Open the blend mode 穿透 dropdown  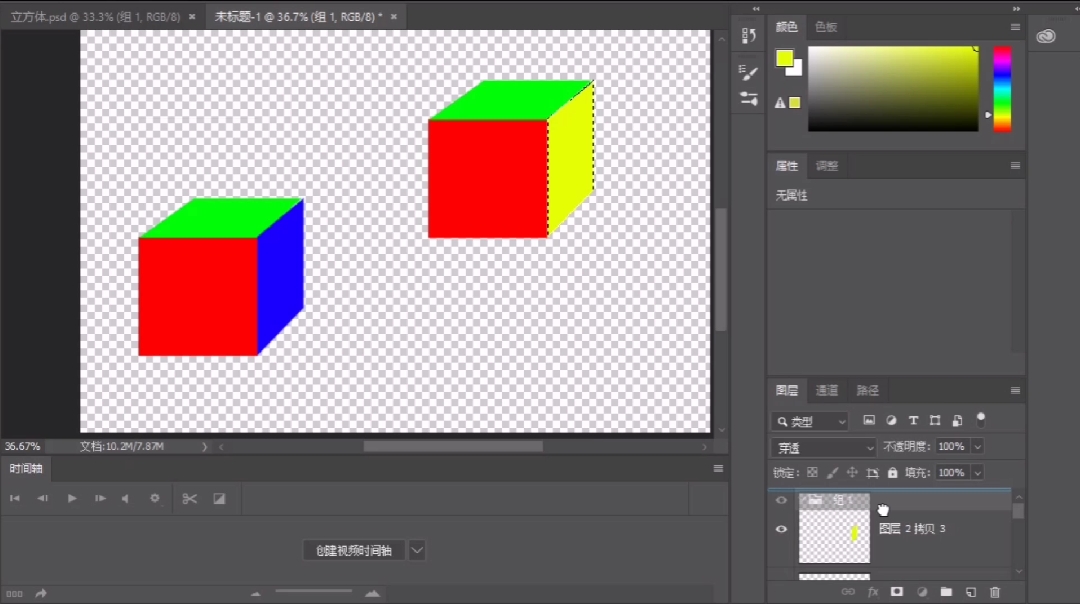pyautogui.click(x=824, y=448)
